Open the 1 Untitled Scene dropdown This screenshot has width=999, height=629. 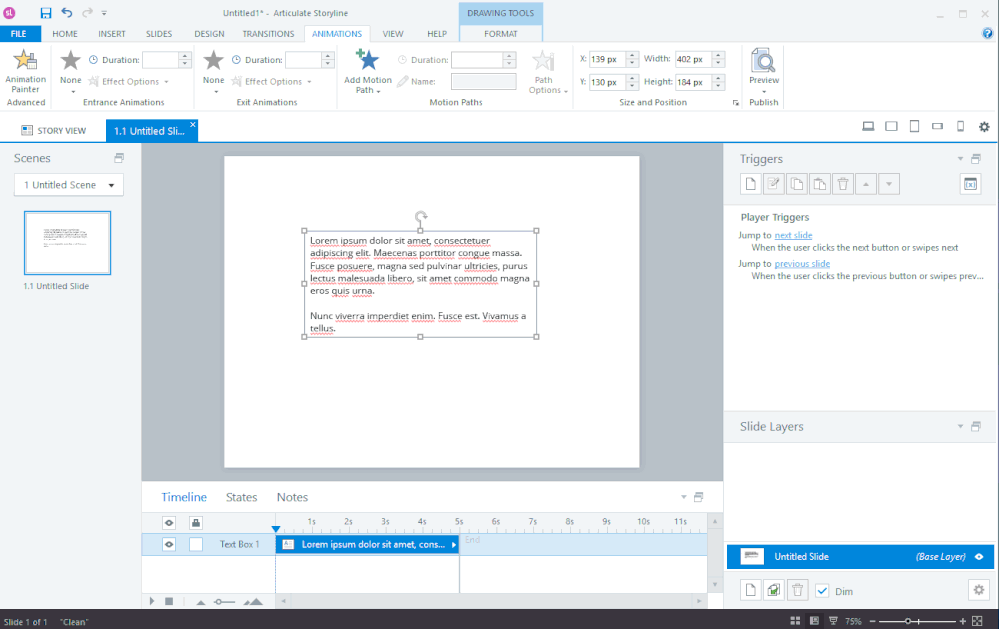(68, 185)
